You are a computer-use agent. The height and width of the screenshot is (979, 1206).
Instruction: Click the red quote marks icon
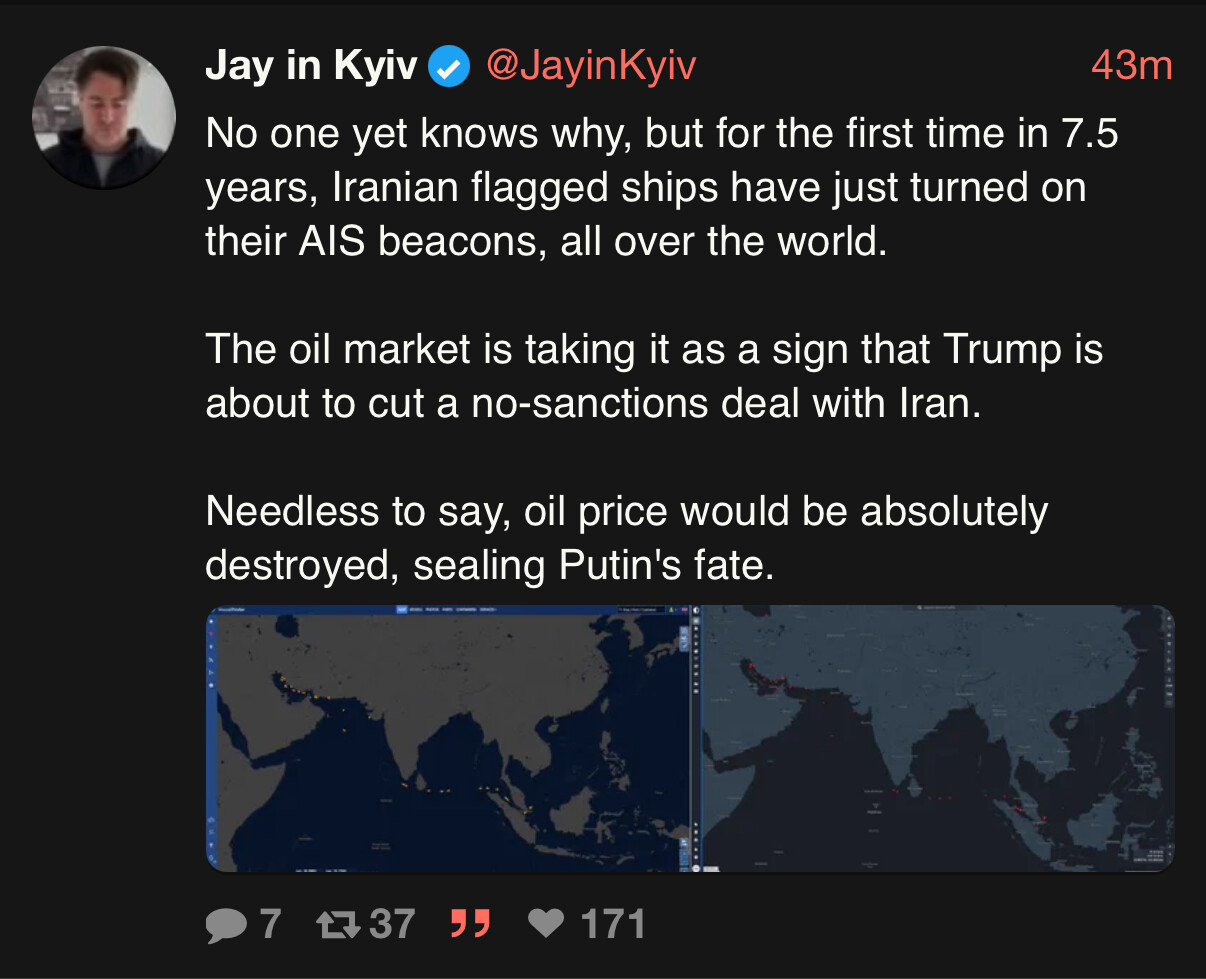[x=470, y=924]
